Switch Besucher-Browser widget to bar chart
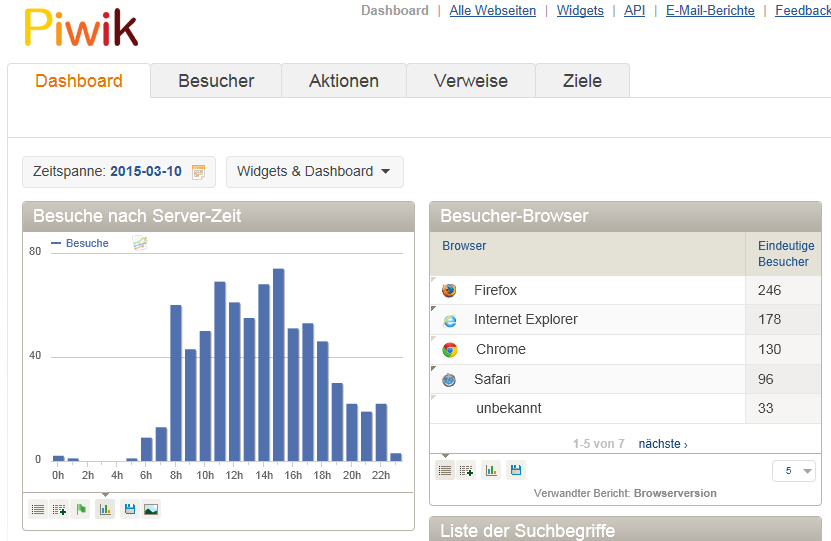 tap(491, 471)
